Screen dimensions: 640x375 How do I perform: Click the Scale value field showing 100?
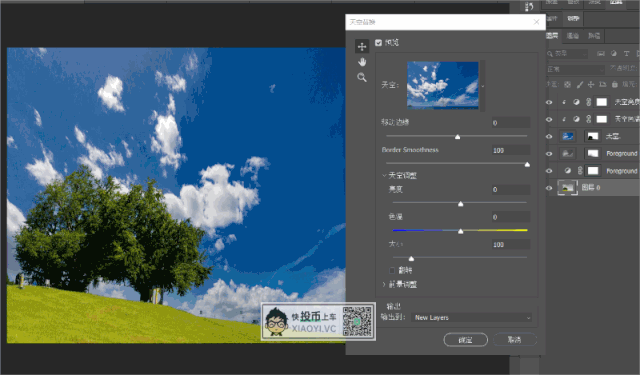point(511,244)
